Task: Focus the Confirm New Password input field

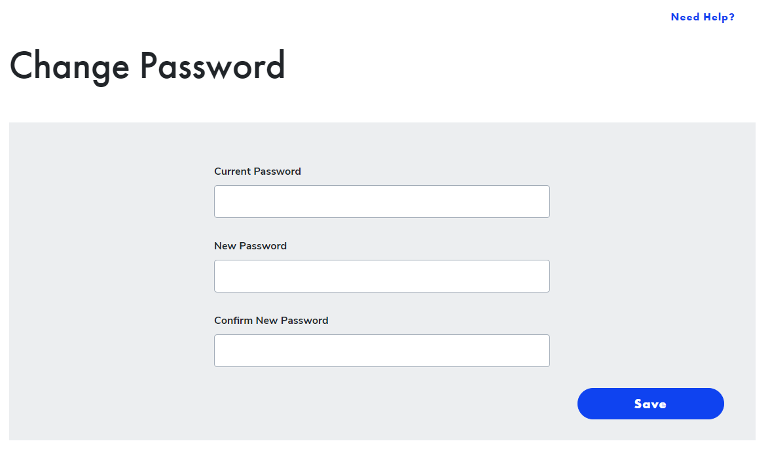Action: (381, 350)
